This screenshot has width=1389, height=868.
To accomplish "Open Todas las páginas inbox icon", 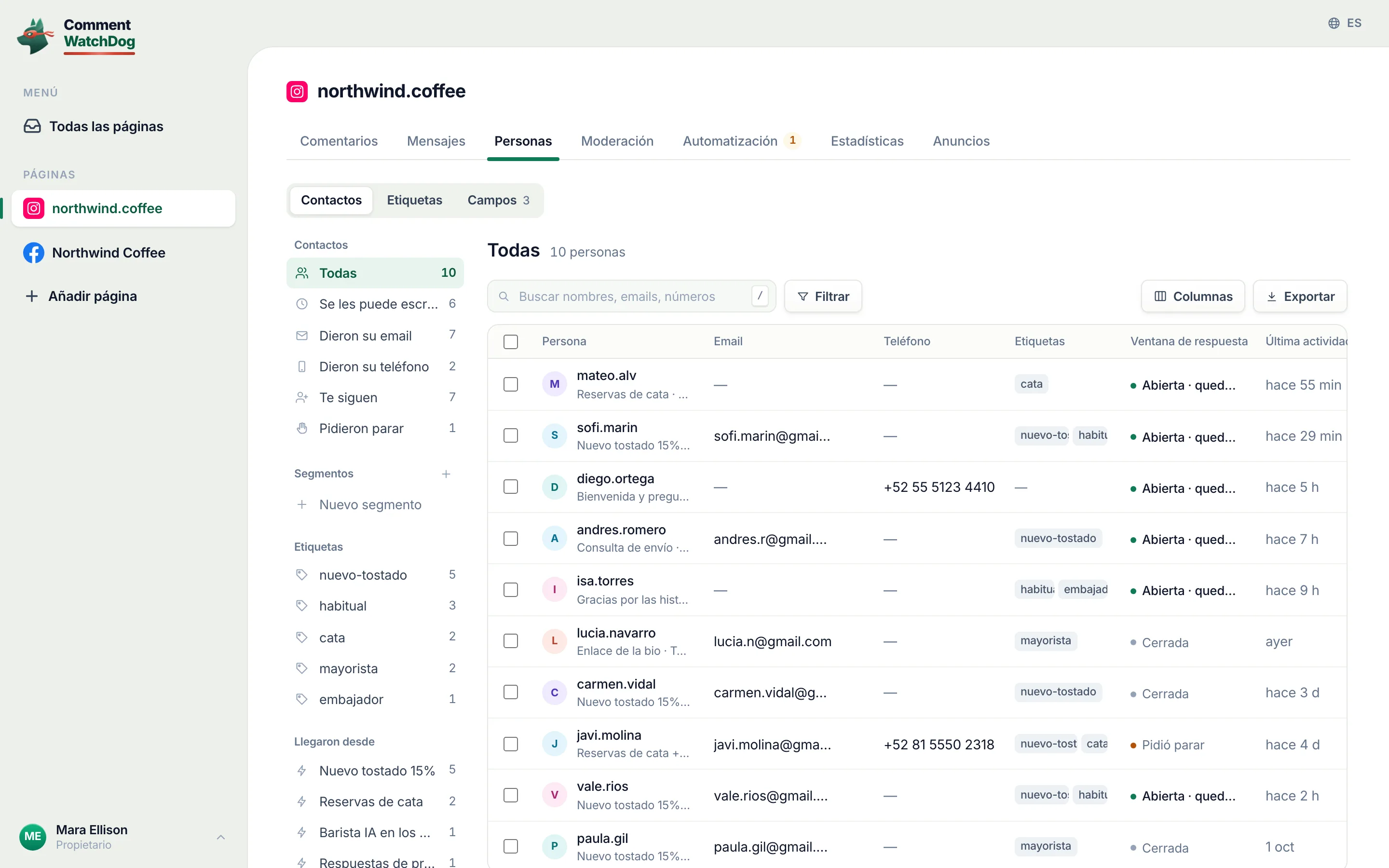I will click(x=32, y=126).
